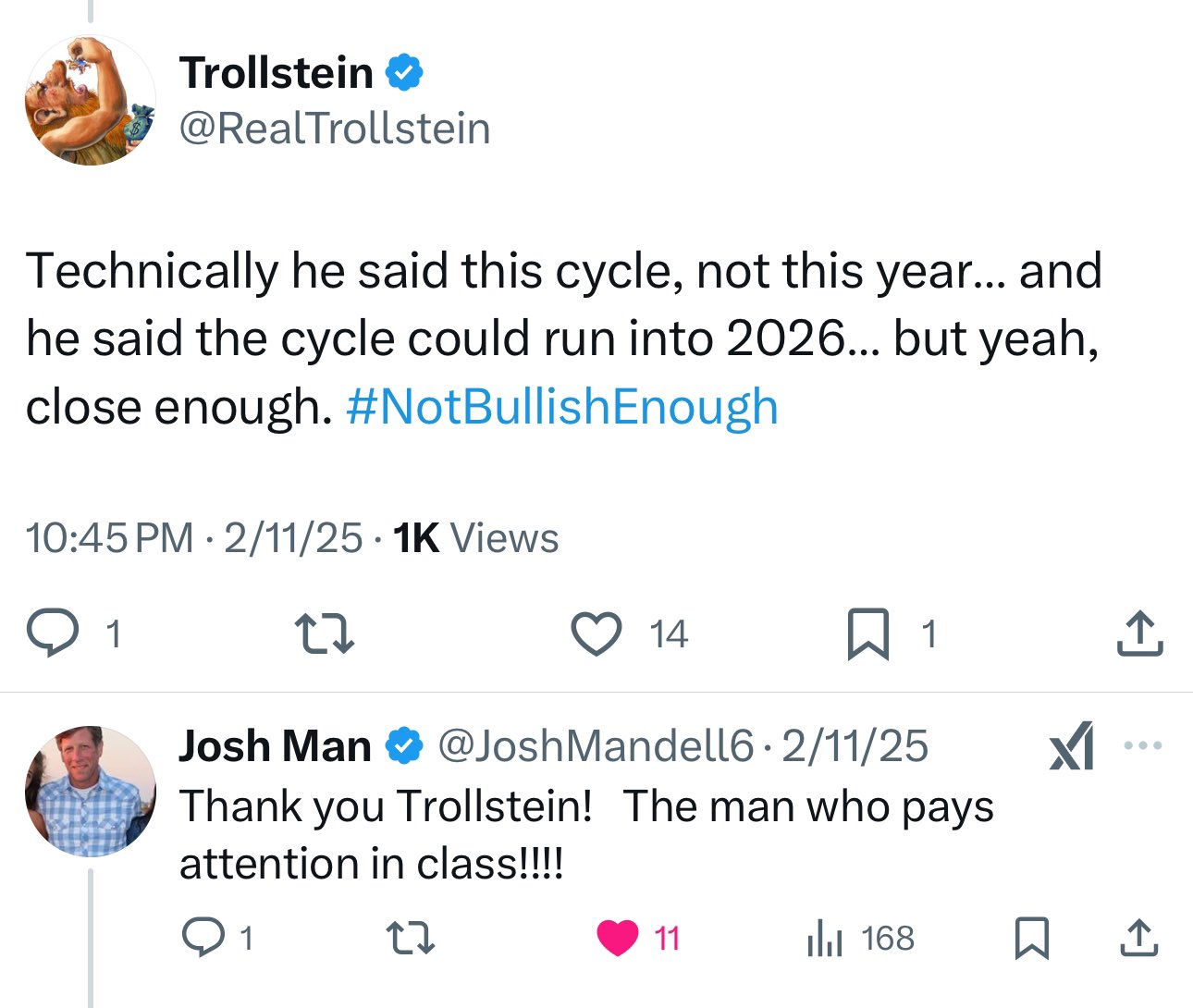Open @RealTrollstein handle link

click(x=334, y=129)
